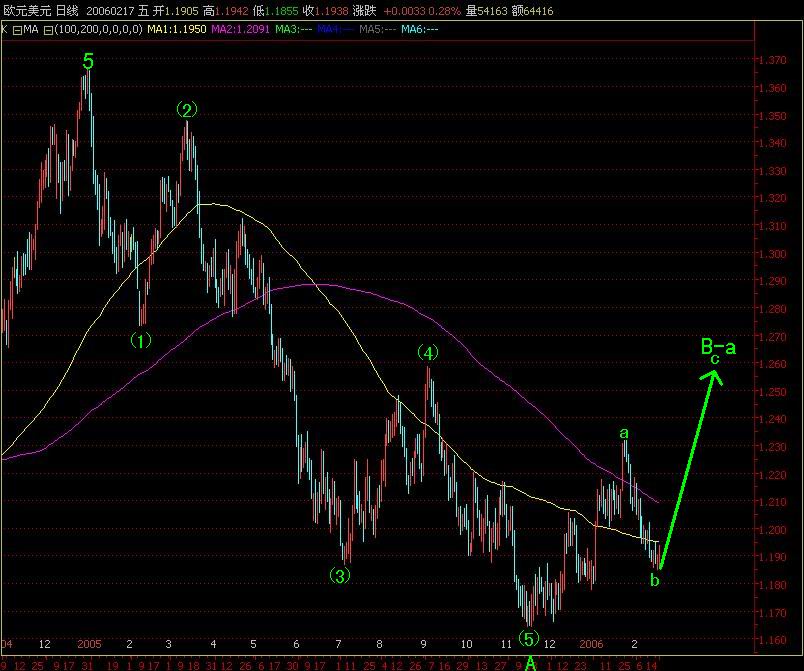Click month 9 on the time axis
804x671 pixels.
(x=424, y=644)
